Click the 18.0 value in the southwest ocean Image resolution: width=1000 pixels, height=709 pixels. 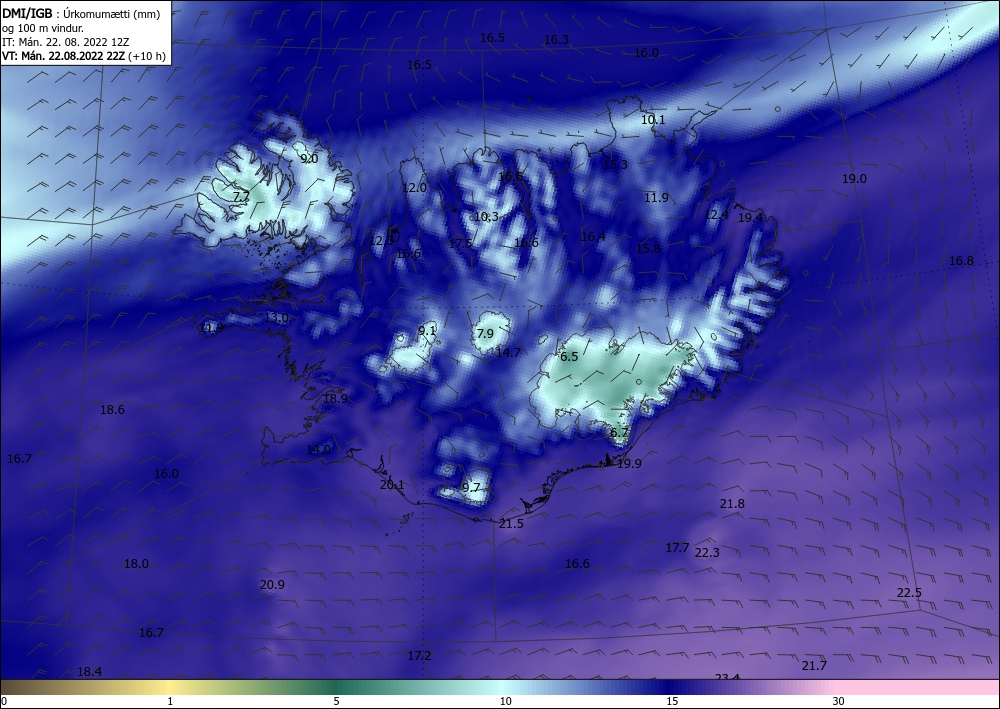[x=136, y=564]
